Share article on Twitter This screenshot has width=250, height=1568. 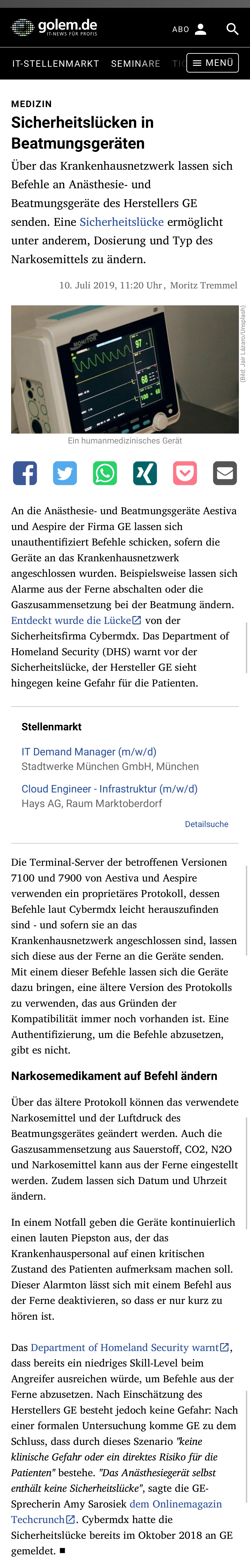coord(65,473)
